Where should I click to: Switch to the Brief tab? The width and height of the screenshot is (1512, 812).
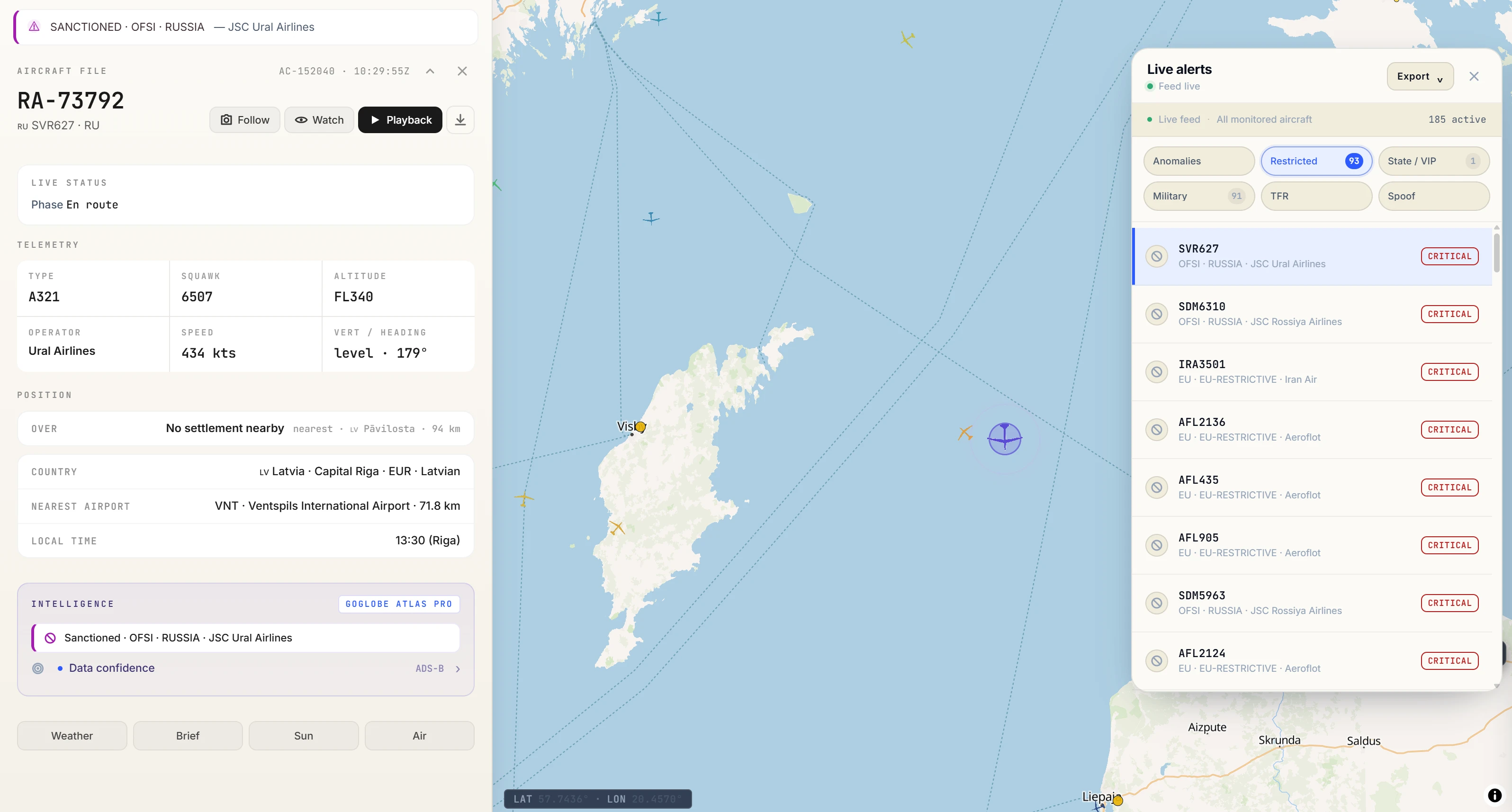pyautogui.click(x=188, y=736)
